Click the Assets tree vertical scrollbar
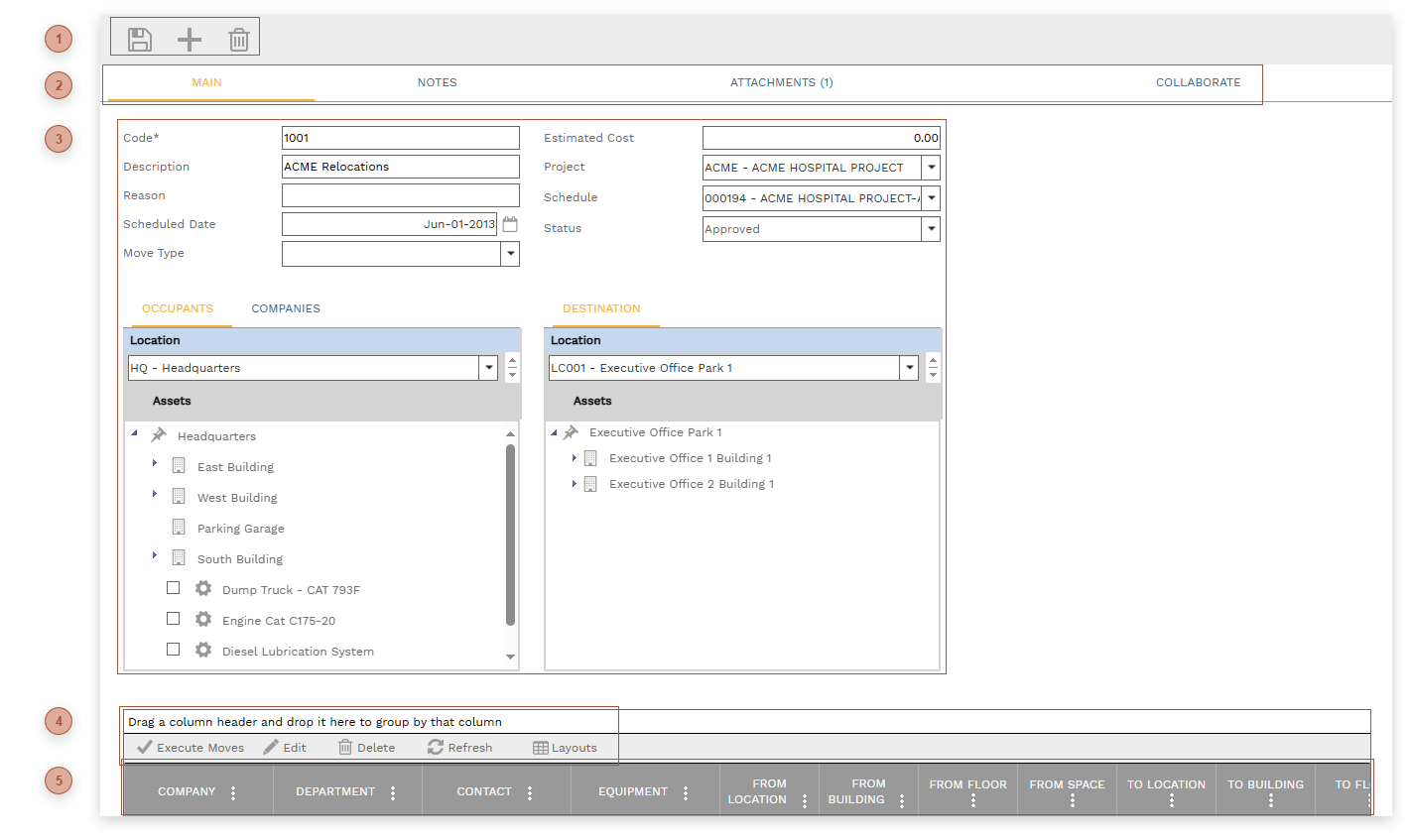1411x840 pixels. [510, 536]
